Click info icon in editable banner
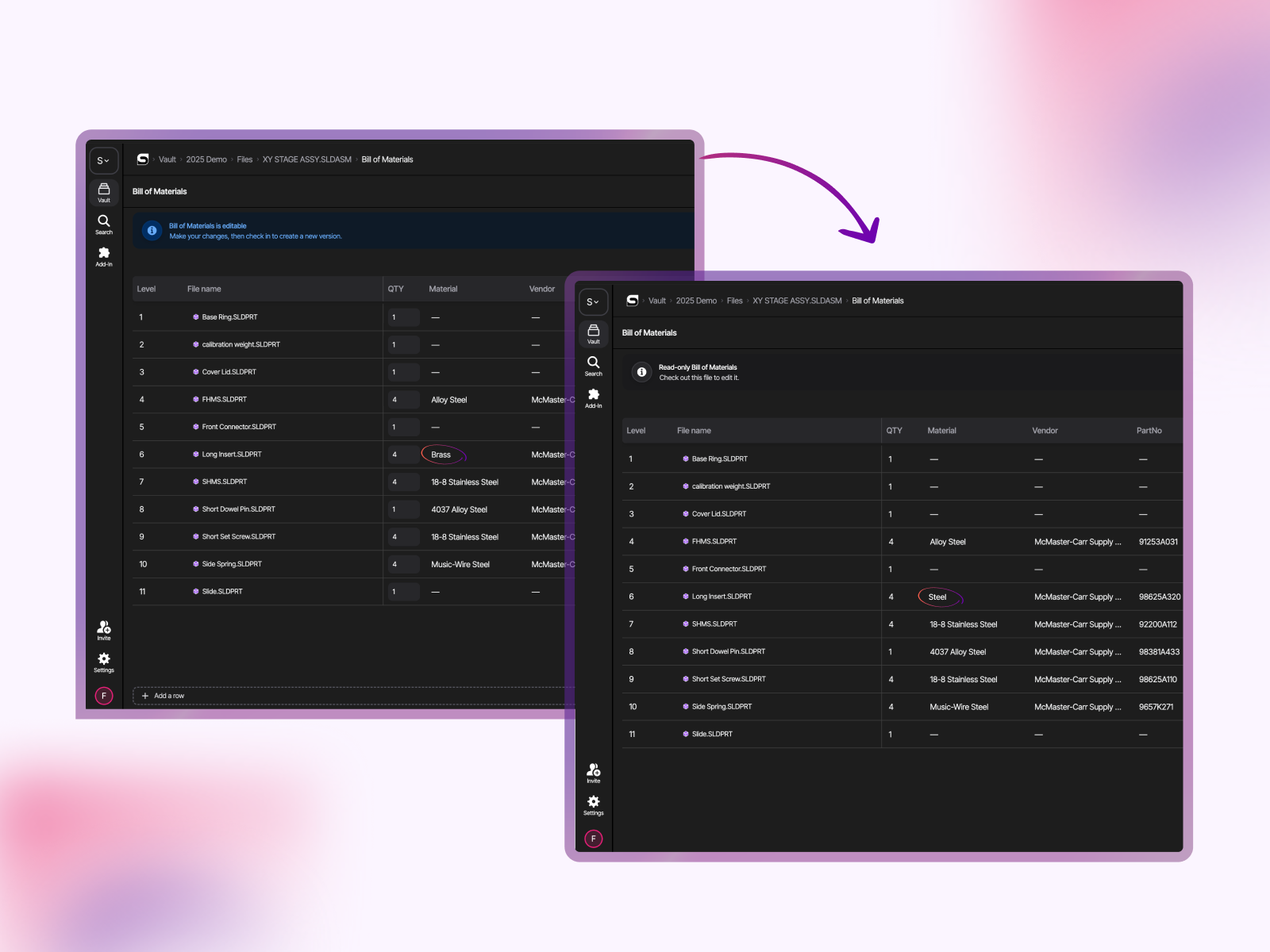1270x952 pixels. coord(152,230)
